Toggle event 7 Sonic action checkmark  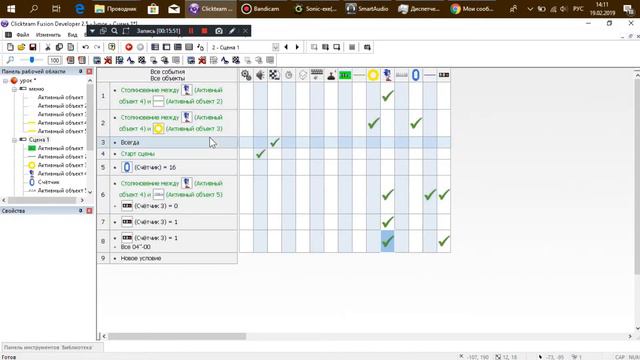click(x=387, y=222)
